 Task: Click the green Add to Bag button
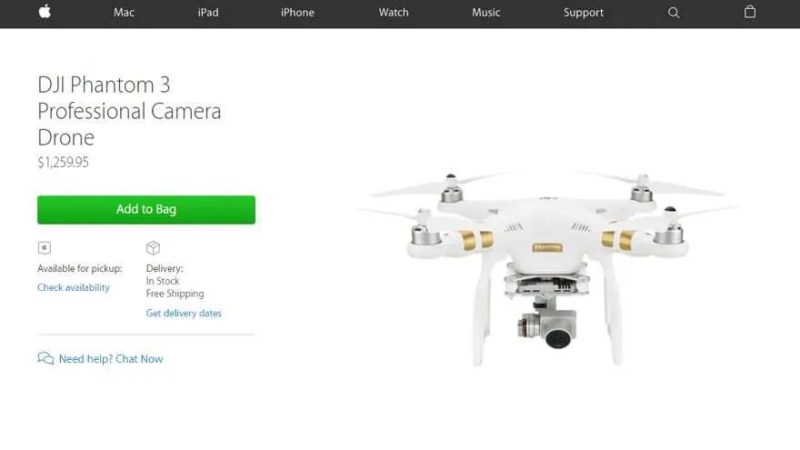pos(146,210)
